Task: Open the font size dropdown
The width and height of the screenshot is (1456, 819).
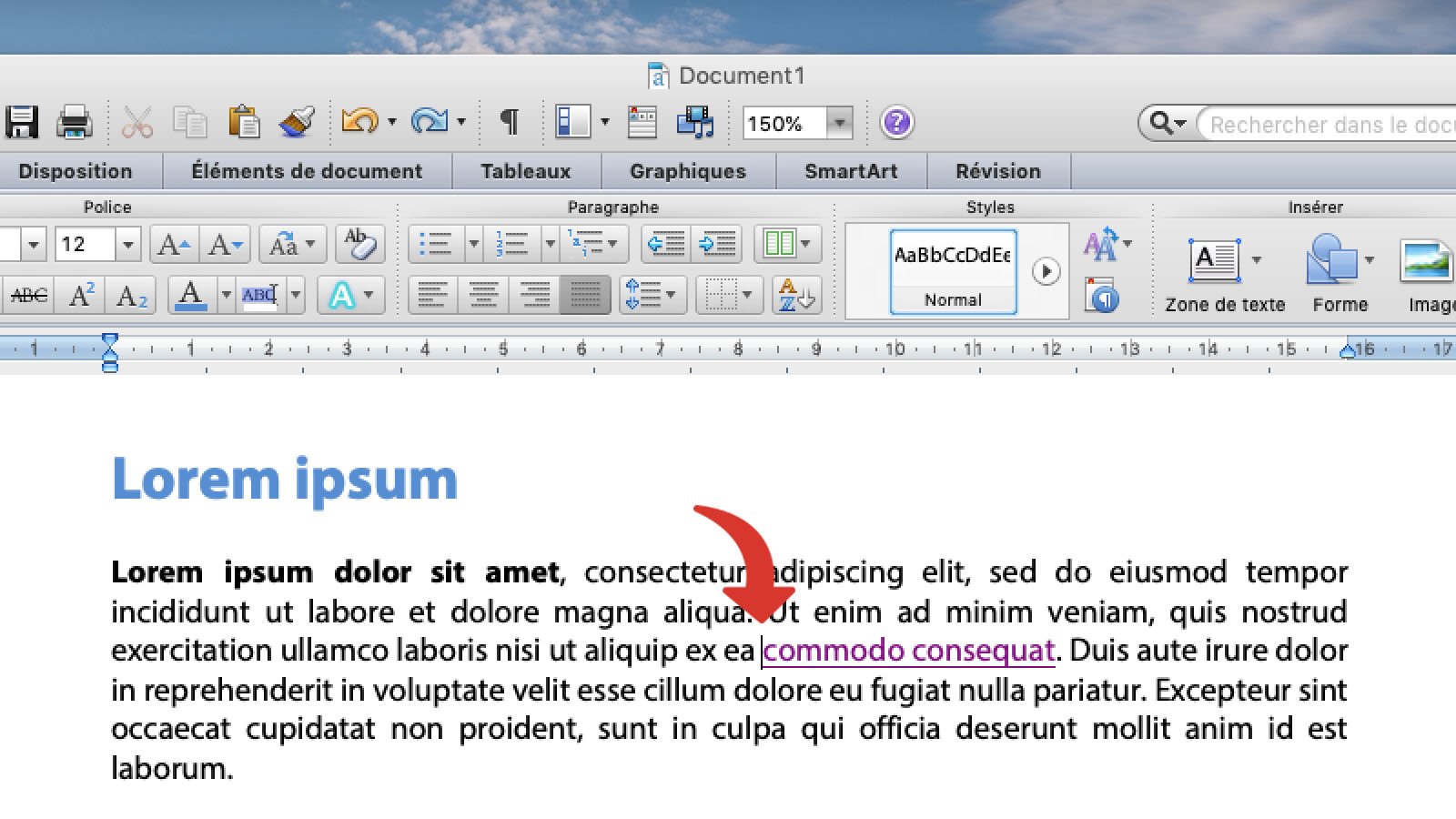Action: (127, 244)
